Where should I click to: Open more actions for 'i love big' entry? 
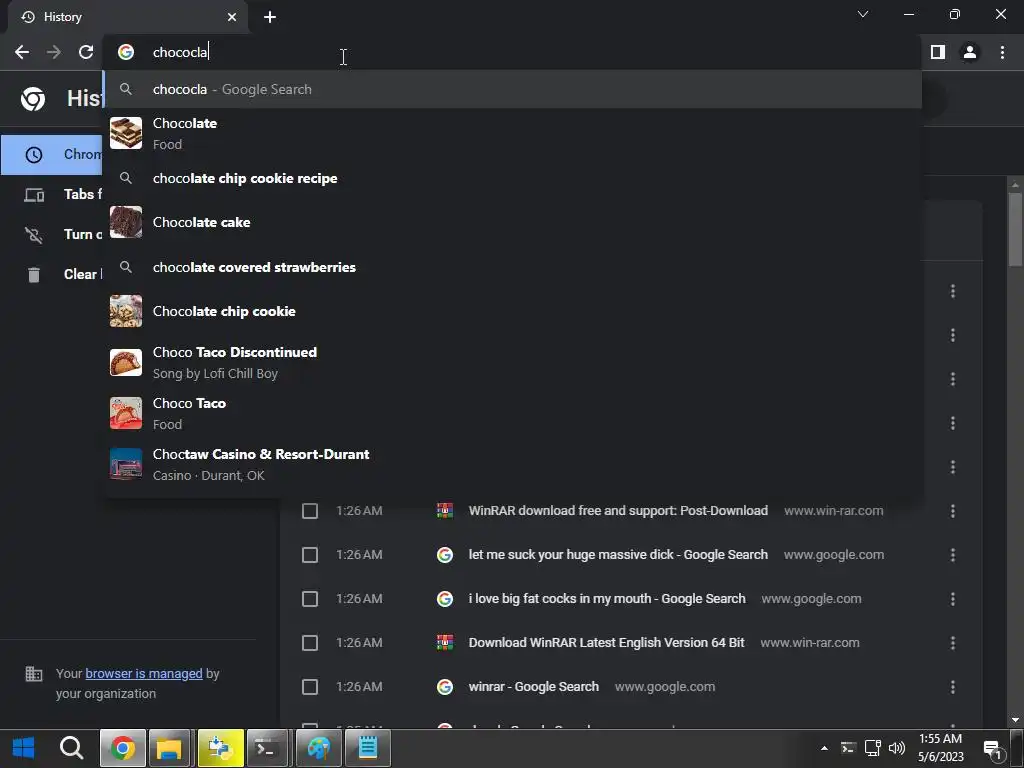[953, 599]
